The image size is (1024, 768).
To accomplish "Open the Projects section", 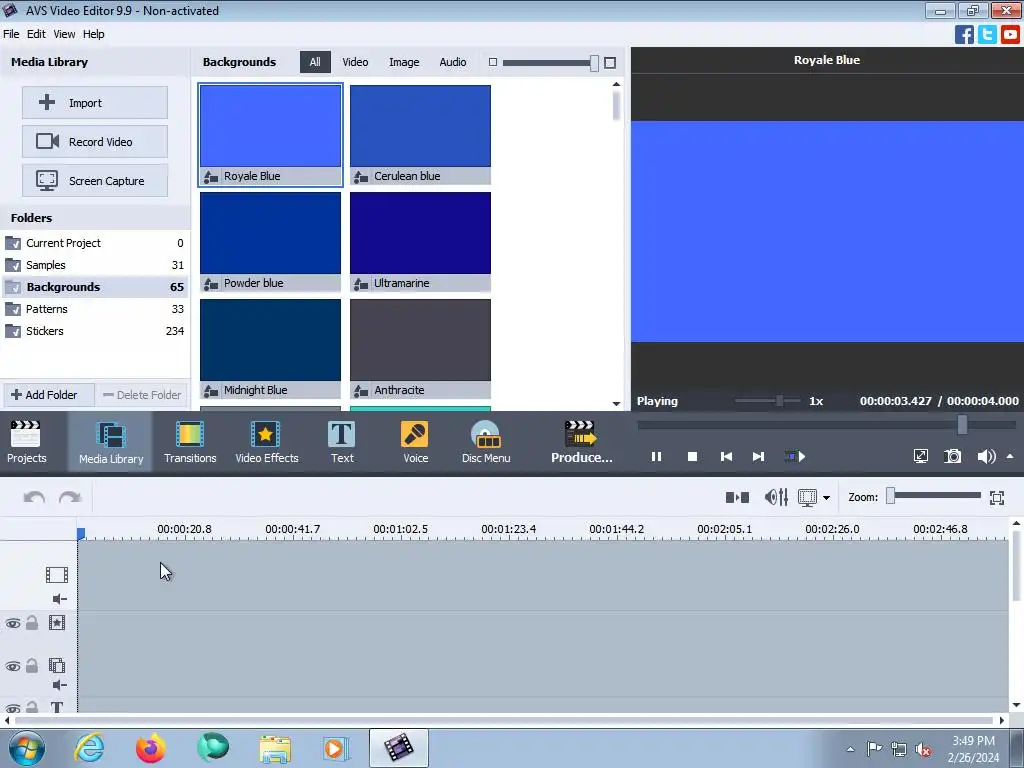I will click(26, 442).
